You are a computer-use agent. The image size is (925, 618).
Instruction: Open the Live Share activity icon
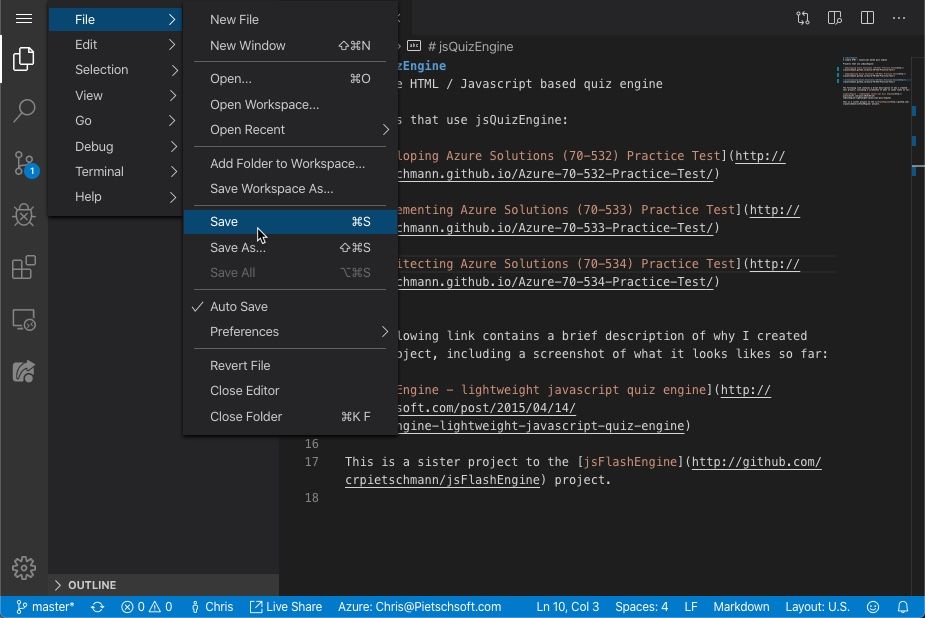(24, 371)
